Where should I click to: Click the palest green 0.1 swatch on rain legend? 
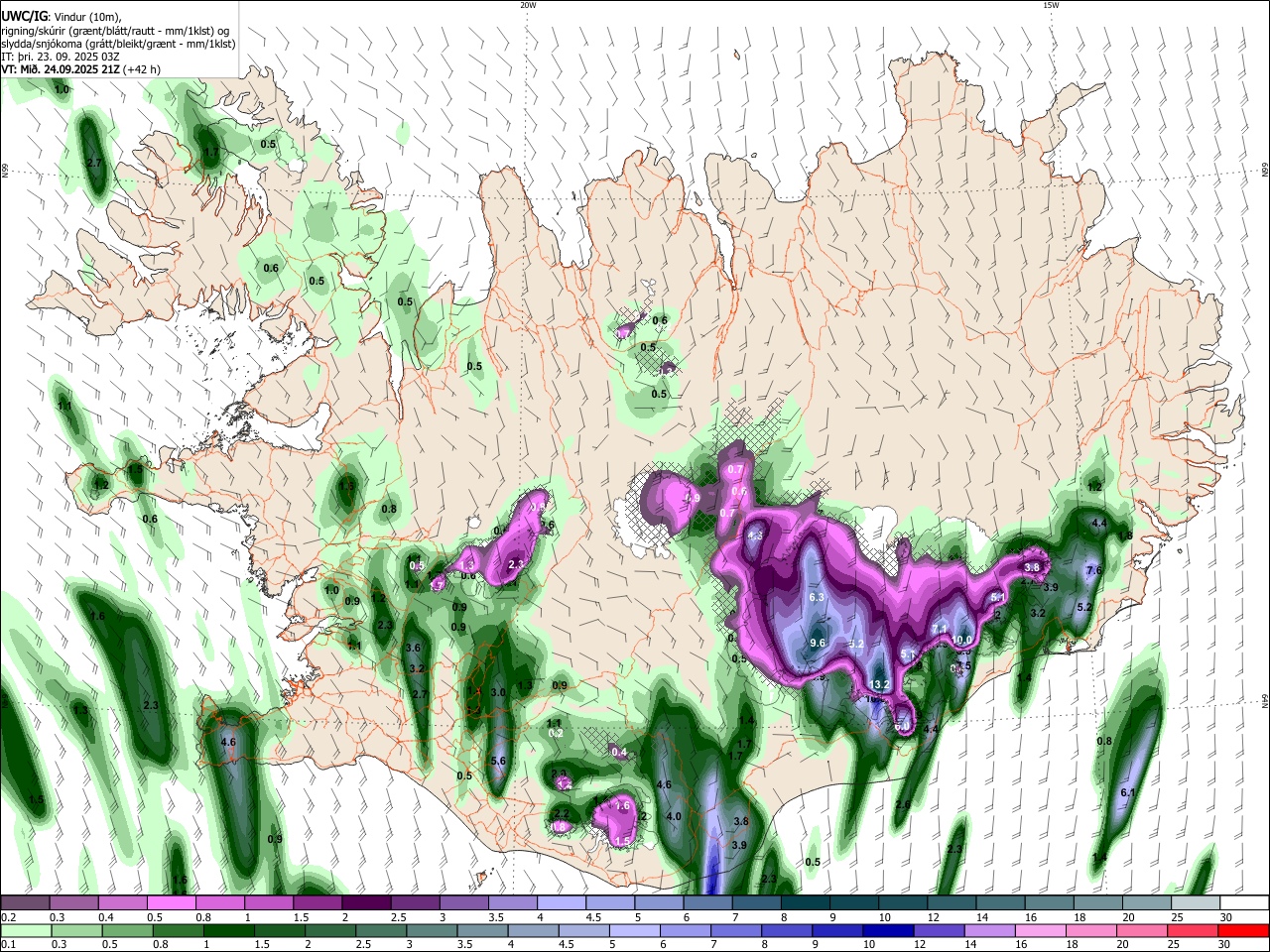coord(26,930)
